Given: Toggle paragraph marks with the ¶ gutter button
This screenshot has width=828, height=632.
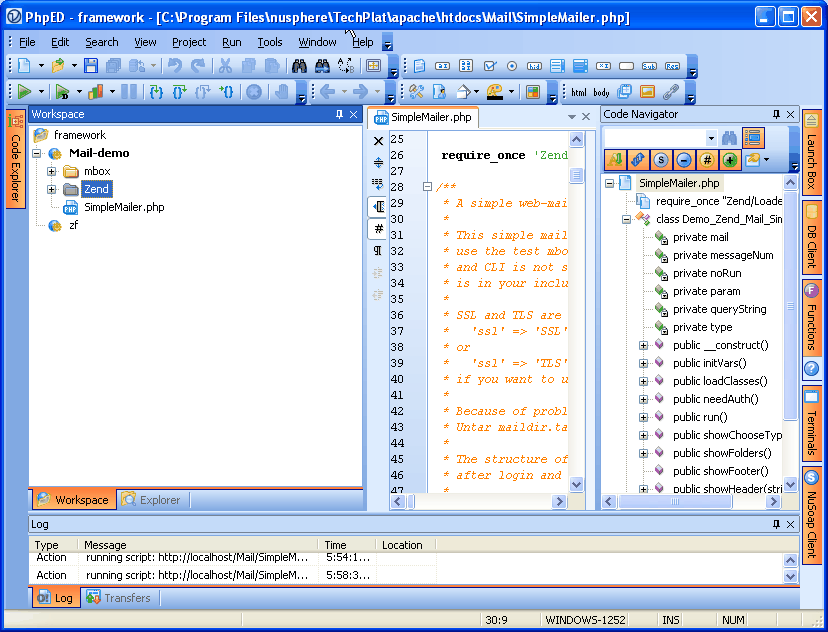Looking at the screenshot, I should [378, 250].
